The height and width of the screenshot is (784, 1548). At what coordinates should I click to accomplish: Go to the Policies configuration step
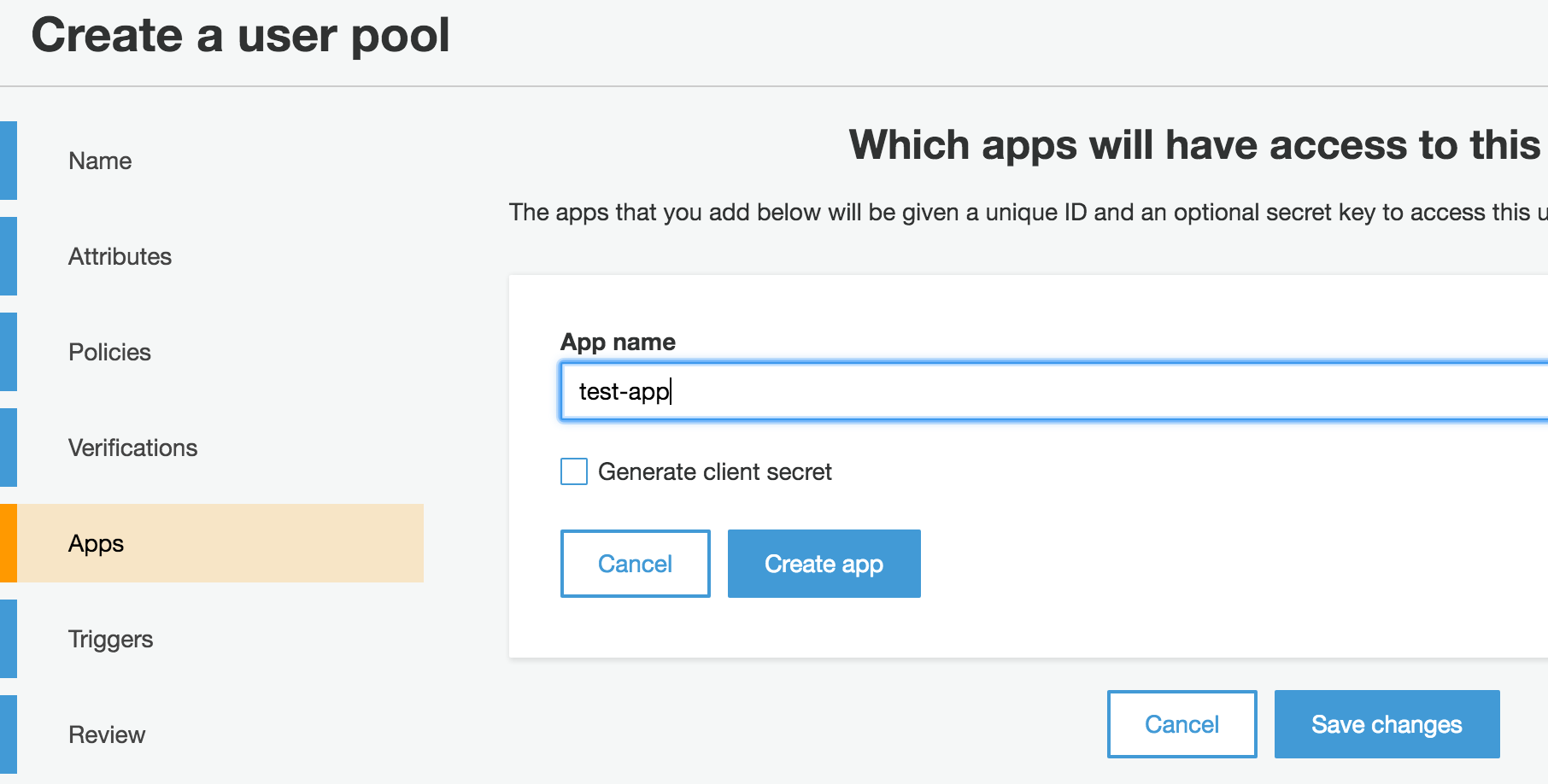tap(109, 351)
